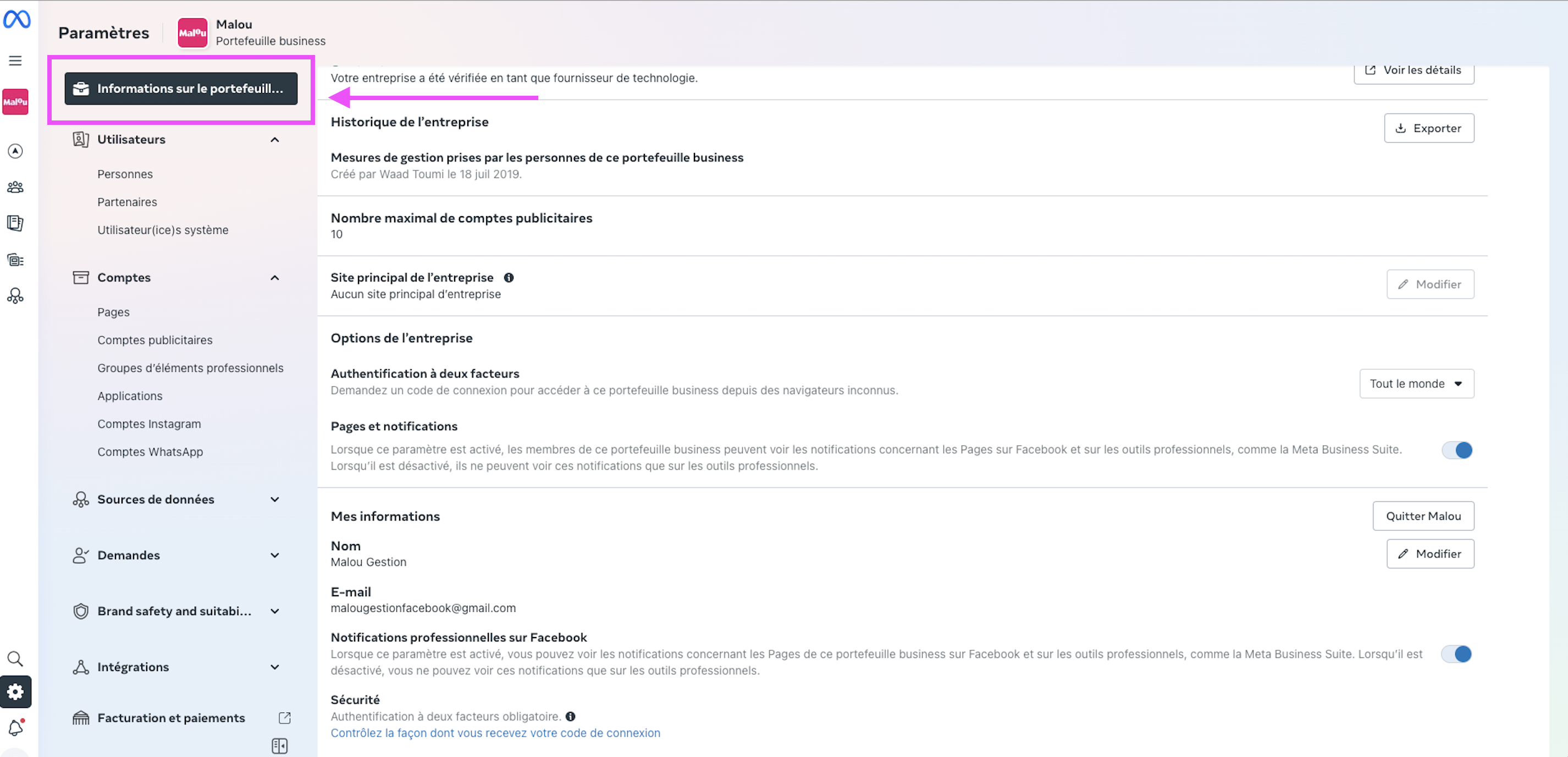Open the Tout le monde dropdown

click(x=1416, y=383)
